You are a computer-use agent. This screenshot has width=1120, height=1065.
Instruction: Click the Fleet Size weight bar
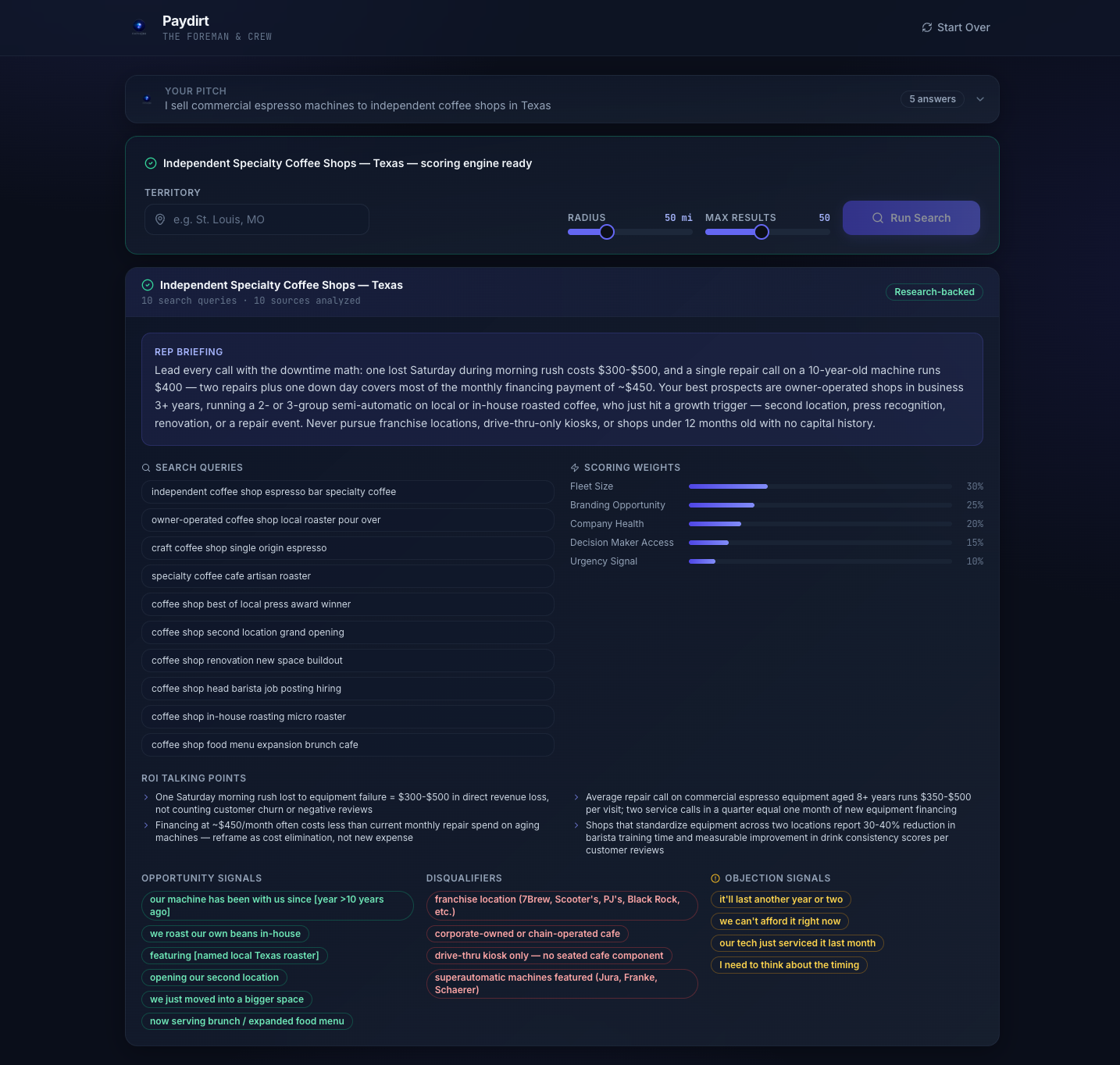[820, 486]
